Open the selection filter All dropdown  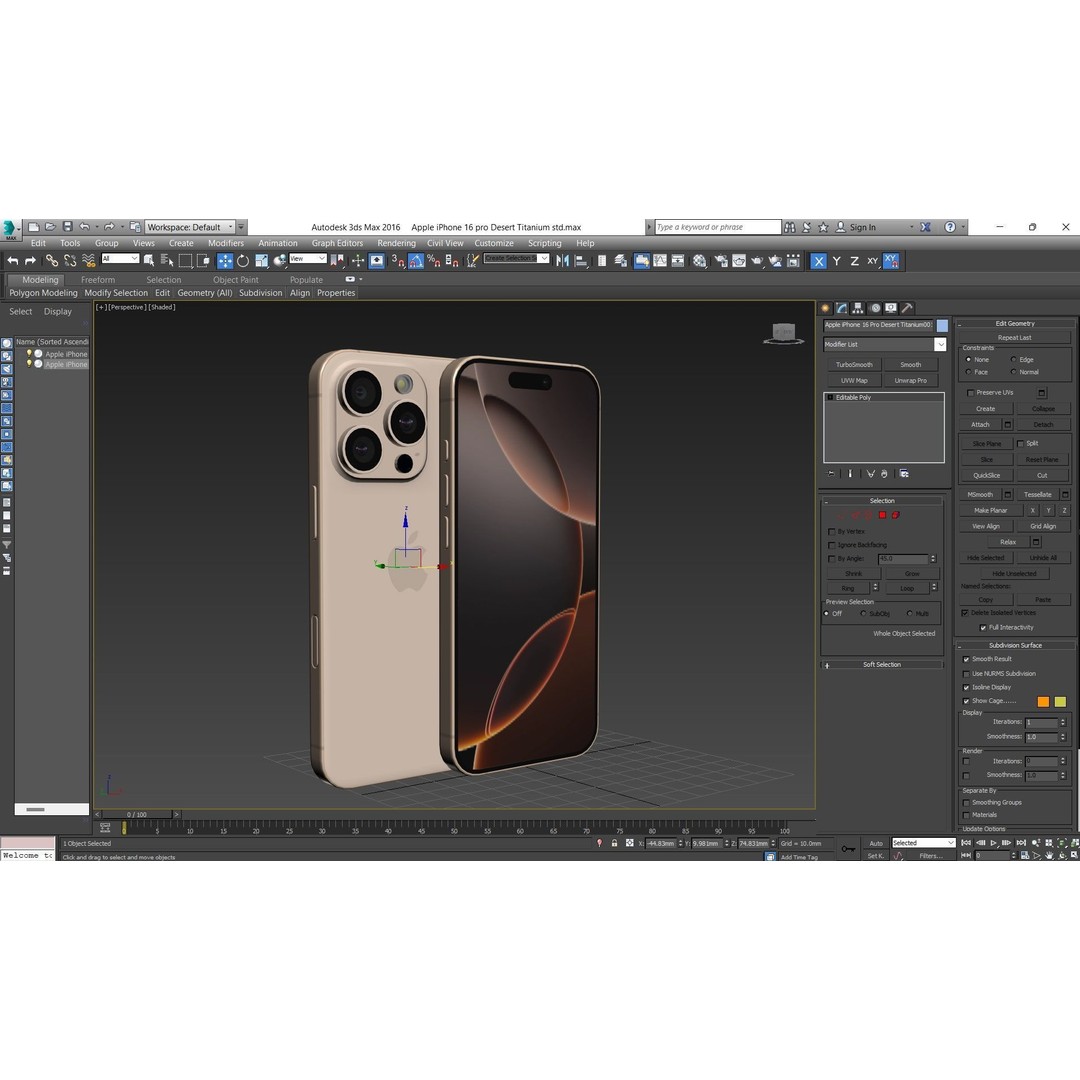coord(120,258)
